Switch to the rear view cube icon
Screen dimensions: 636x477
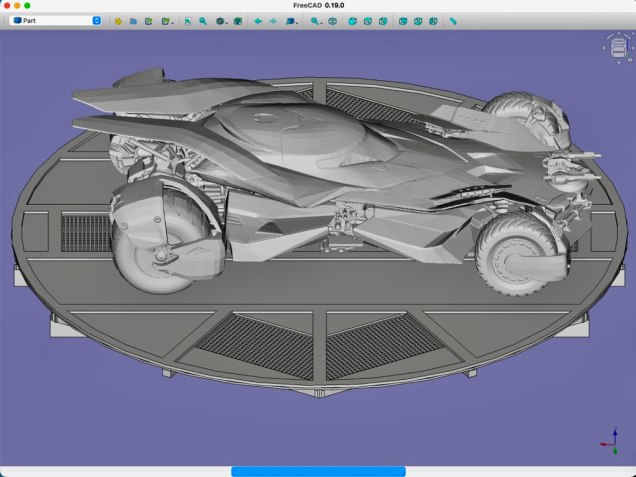[403, 20]
